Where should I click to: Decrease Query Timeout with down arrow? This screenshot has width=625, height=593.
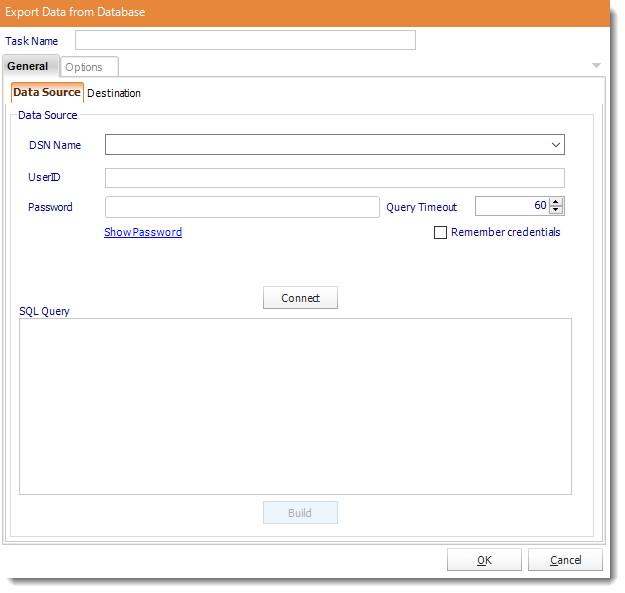tap(556, 210)
